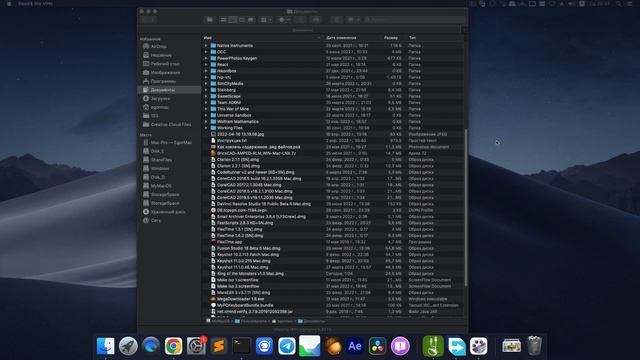Expand the This War of Mine folder
Screen dimensions: 640x360
pyautogui.click(x=206, y=109)
